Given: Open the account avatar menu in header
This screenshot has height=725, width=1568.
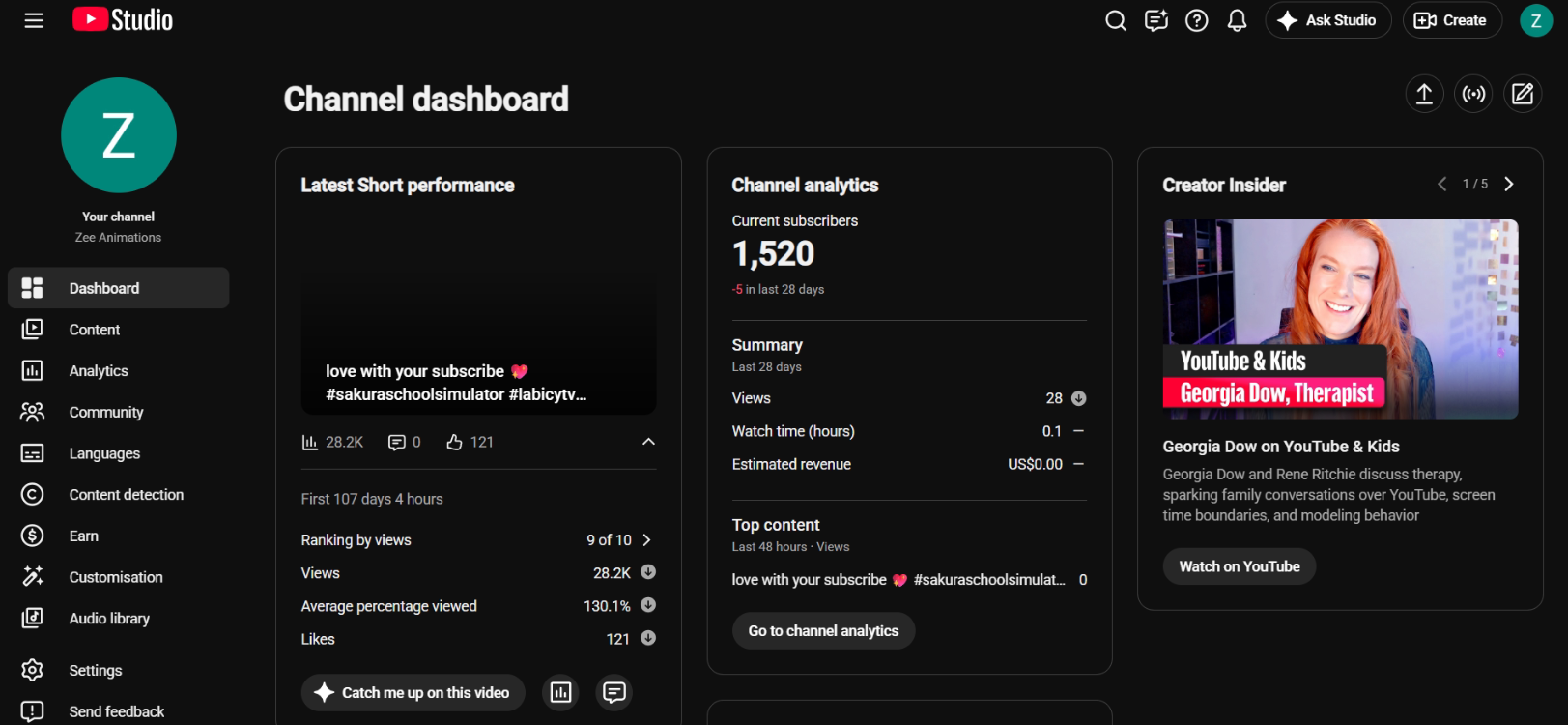Looking at the screenshot, I should (1536, 20).
